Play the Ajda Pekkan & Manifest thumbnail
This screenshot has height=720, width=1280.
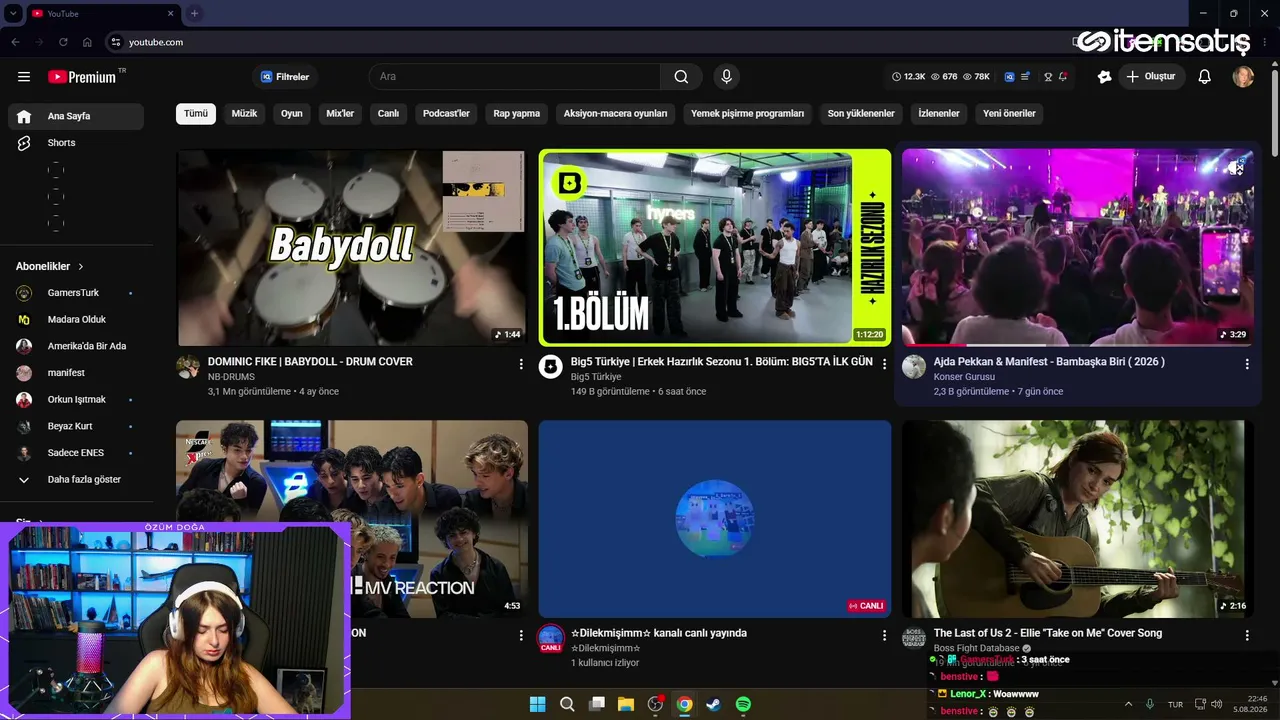tap(1078, 248)
